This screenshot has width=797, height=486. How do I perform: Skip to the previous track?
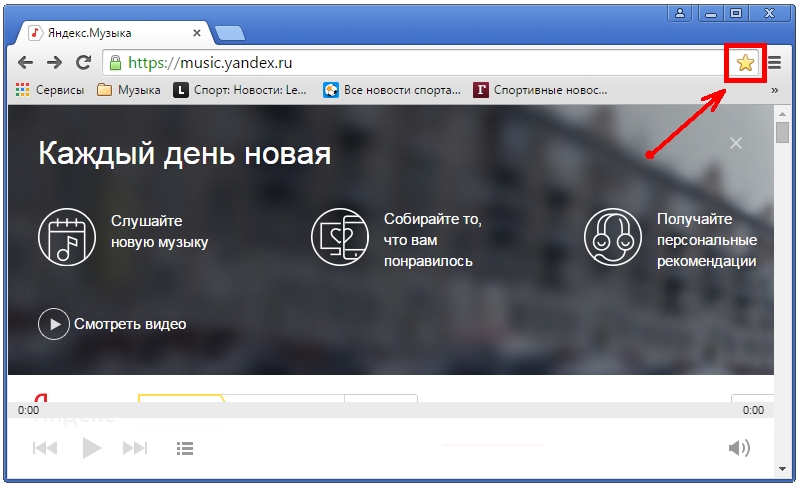[x=45, y=448]
